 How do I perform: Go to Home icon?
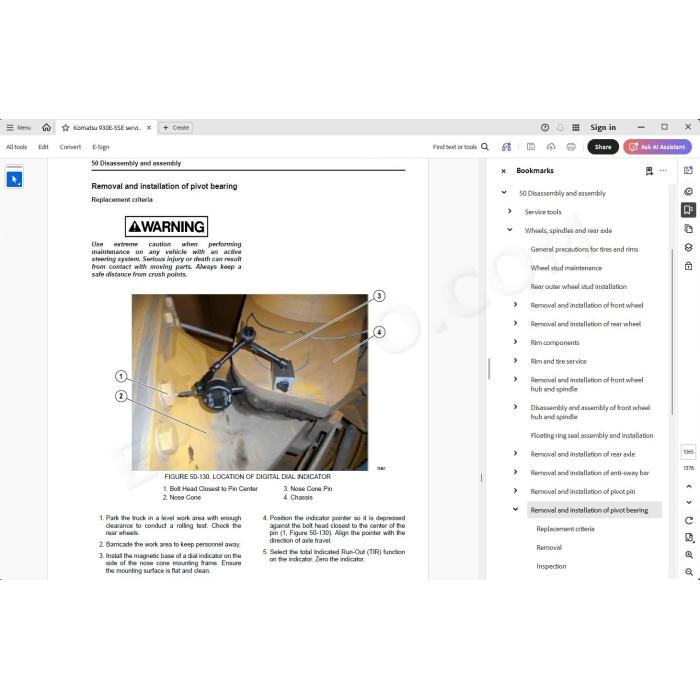pyautogui.click(x=46, y=128)
